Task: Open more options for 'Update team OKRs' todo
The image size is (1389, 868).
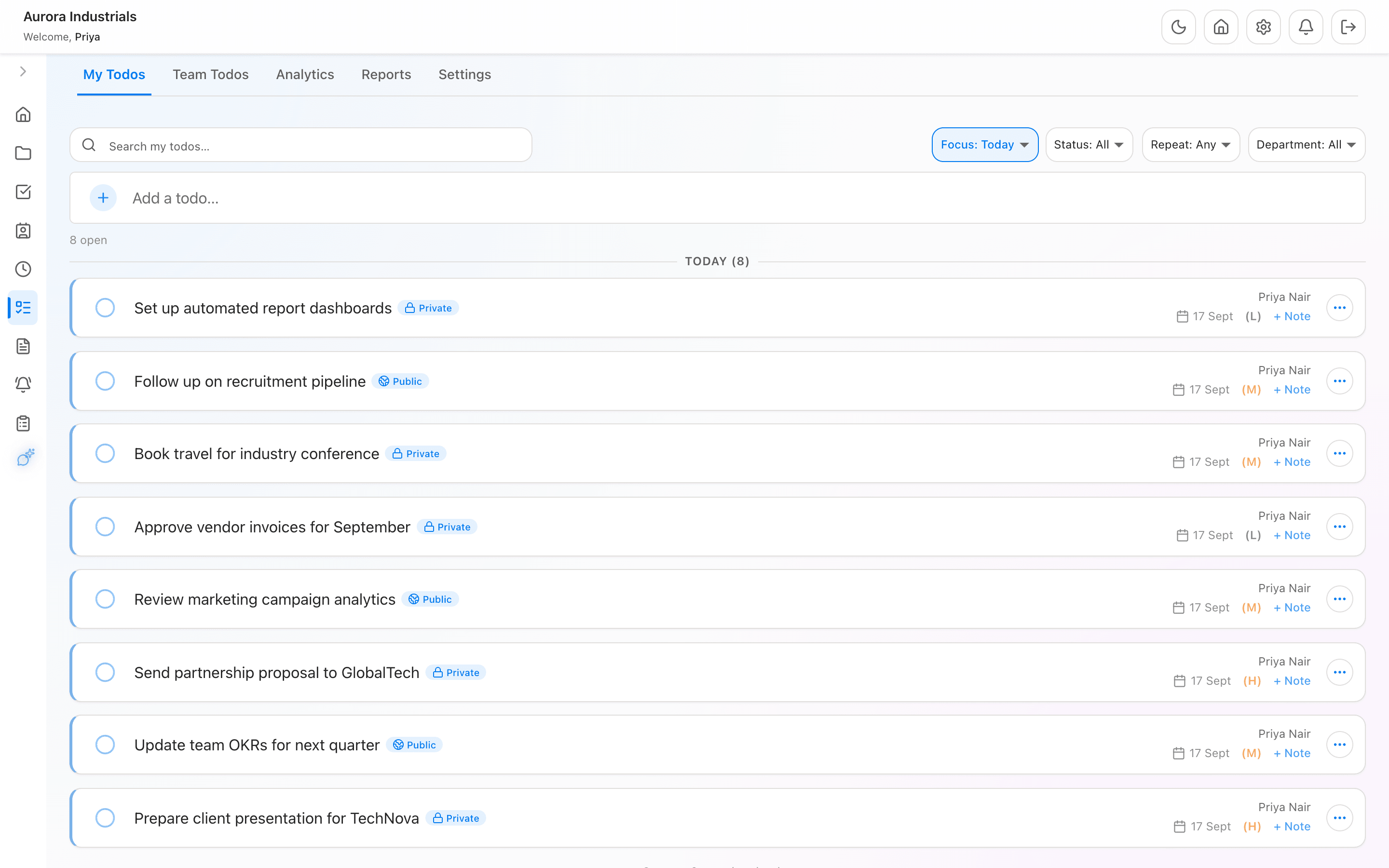Action: (x=1340, y=745)
